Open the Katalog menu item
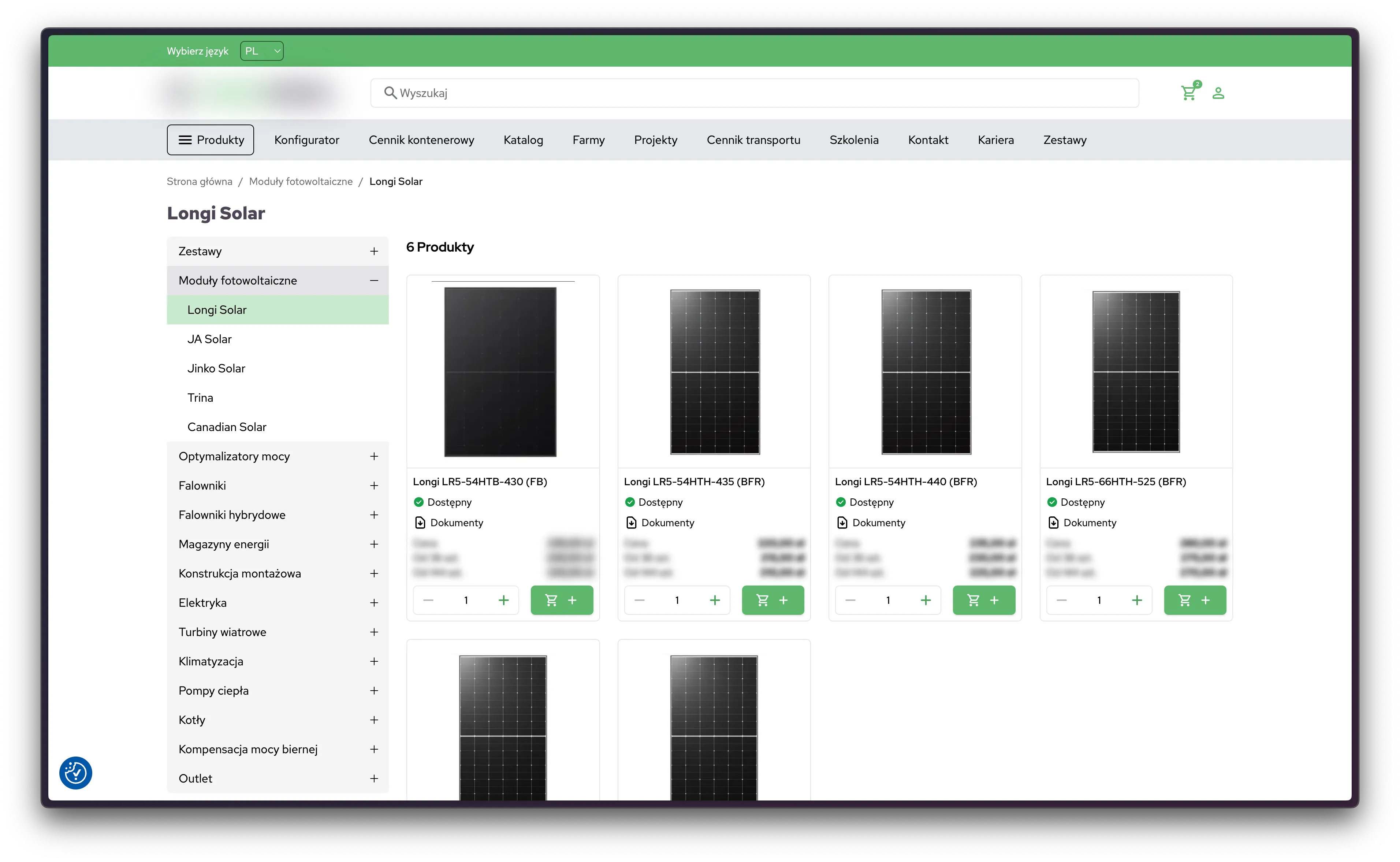The width and height of the screenshot is (1400, 862). click(523, 140)
